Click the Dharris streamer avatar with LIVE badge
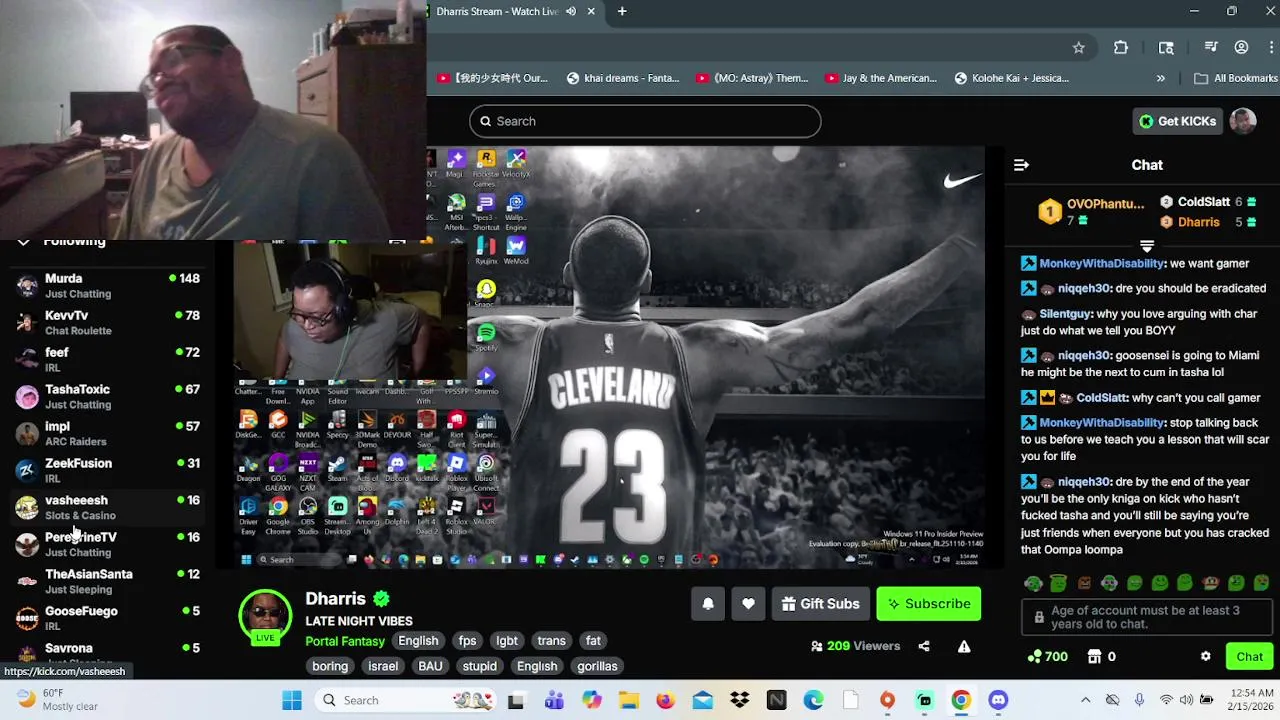The image size is (1280, 720). pyautogui.click(x=265, y=617)
